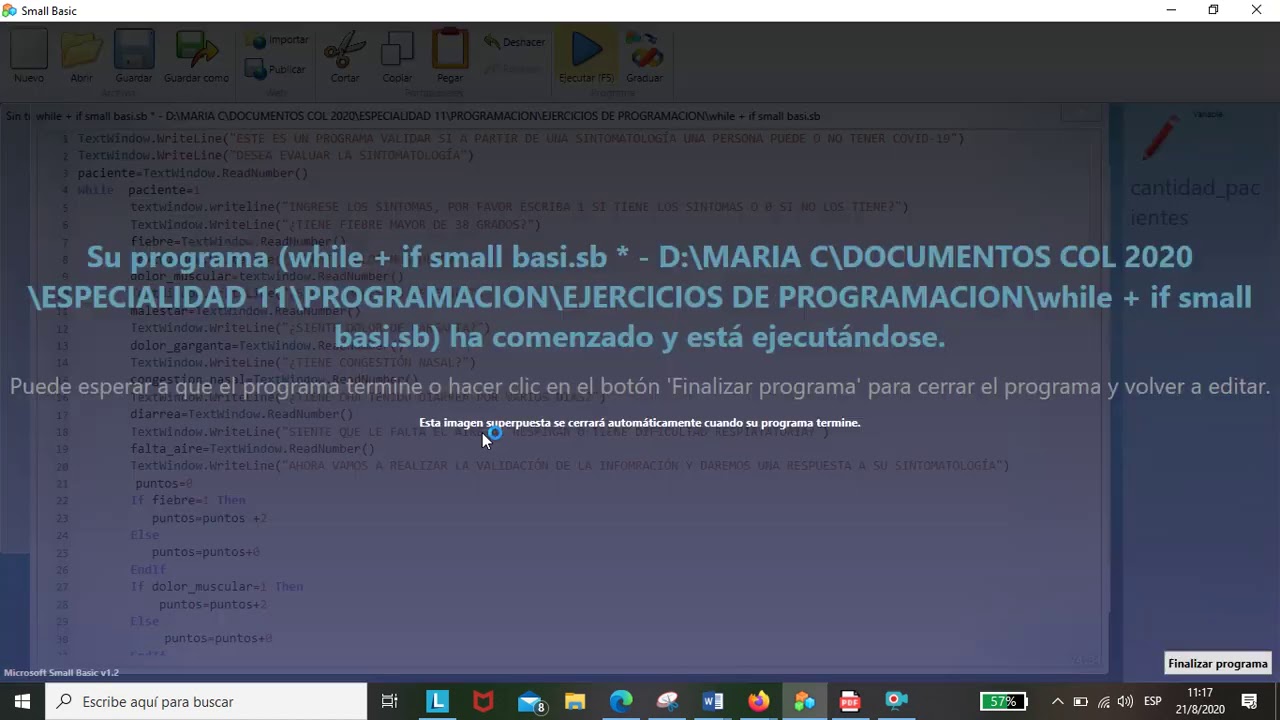Open the PDF reader taskbar icon

851,702
